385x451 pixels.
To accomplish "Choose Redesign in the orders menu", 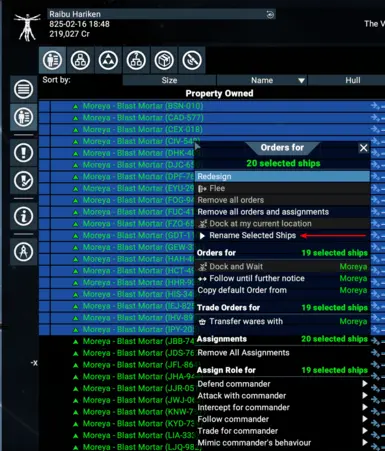I will (x=283, y=176).
